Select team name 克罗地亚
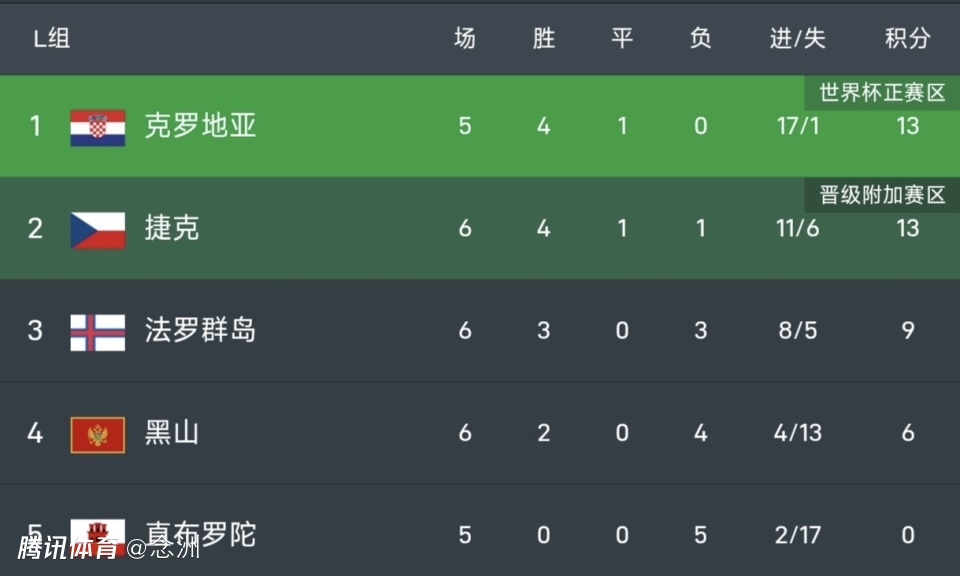This screenshot has height=576, width=960. [x=200, y=126]
